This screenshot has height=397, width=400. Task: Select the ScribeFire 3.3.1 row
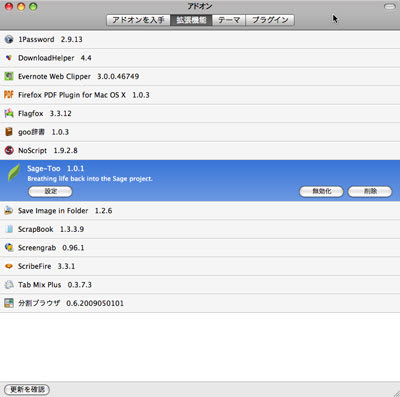point(200,266)
